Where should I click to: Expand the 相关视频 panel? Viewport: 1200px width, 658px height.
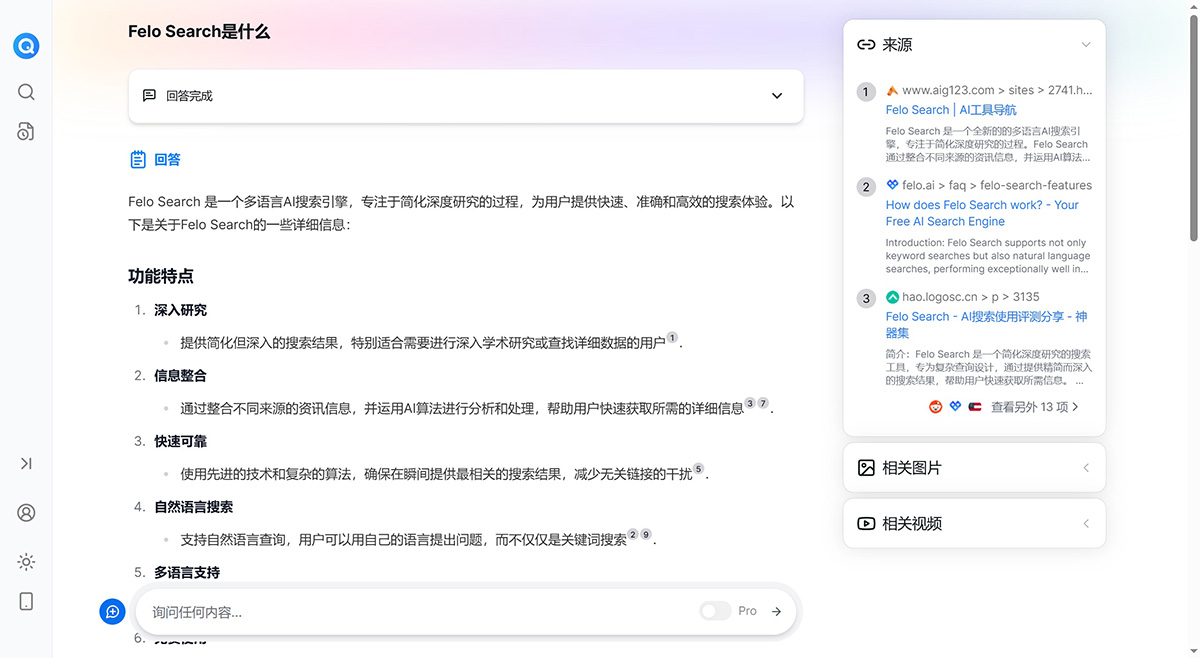(1086, 523)
